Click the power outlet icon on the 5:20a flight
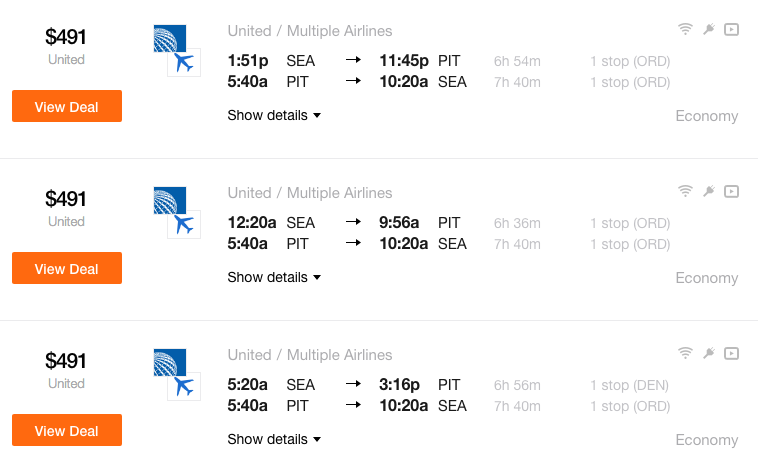This screenshot has height=469, width=758. click(x=708, y=353)
